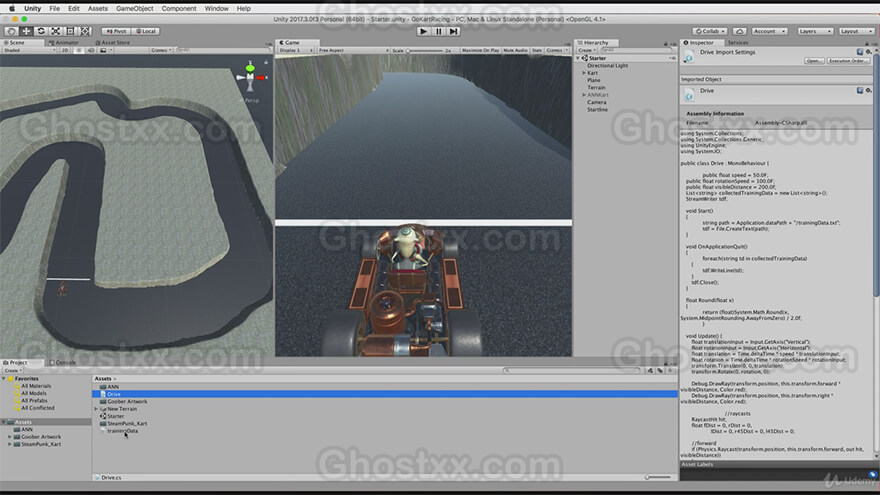Select the Move tool in toolbar

click(26, 31)
